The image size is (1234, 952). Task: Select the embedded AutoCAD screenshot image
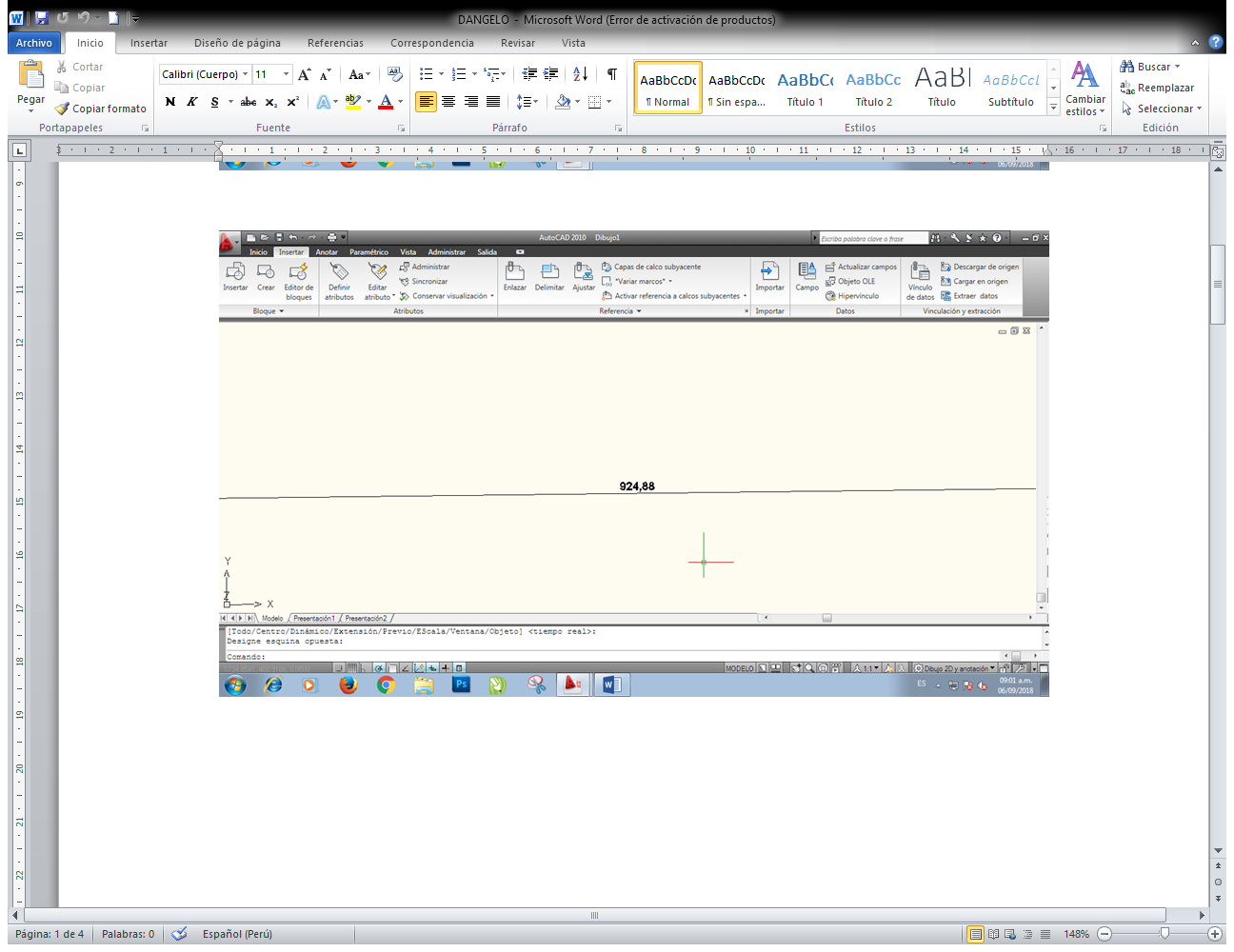[x=633, y=463]
